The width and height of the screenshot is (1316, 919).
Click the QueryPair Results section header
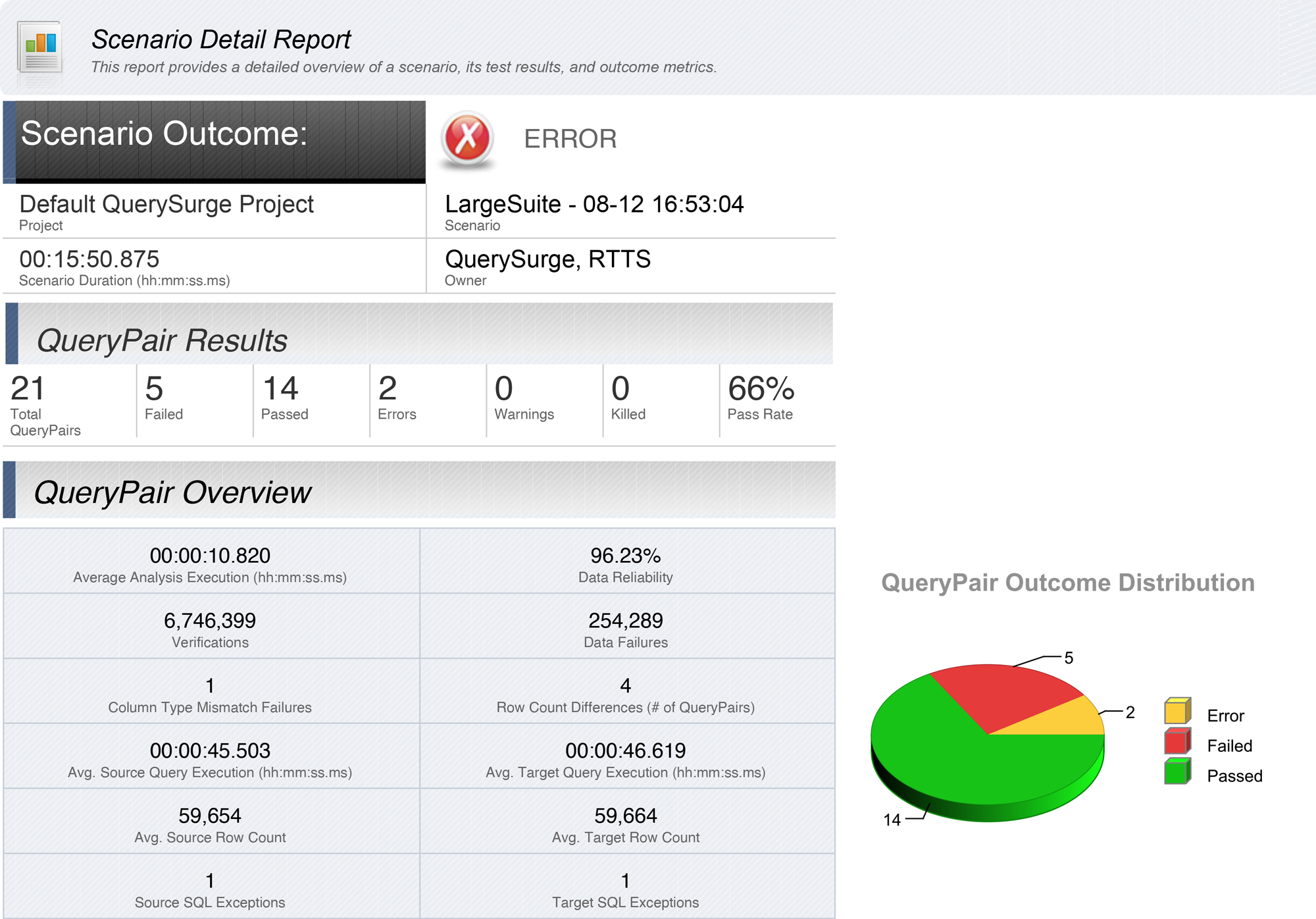click(161, 340)
